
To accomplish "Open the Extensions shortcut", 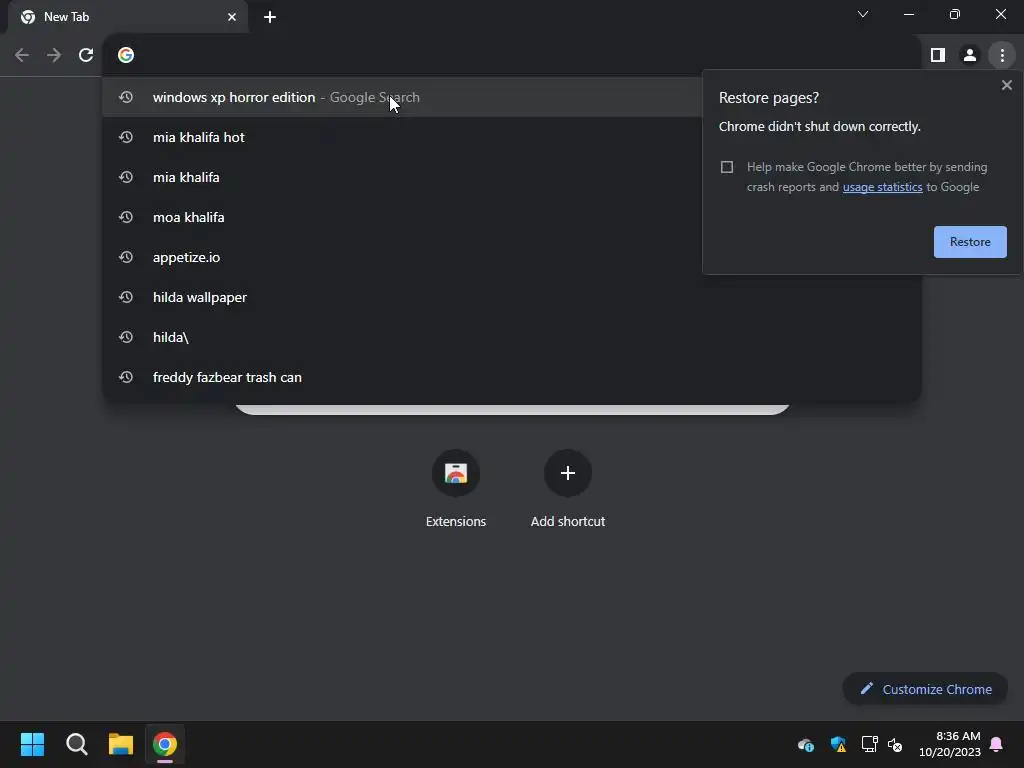I will point(456,487).
